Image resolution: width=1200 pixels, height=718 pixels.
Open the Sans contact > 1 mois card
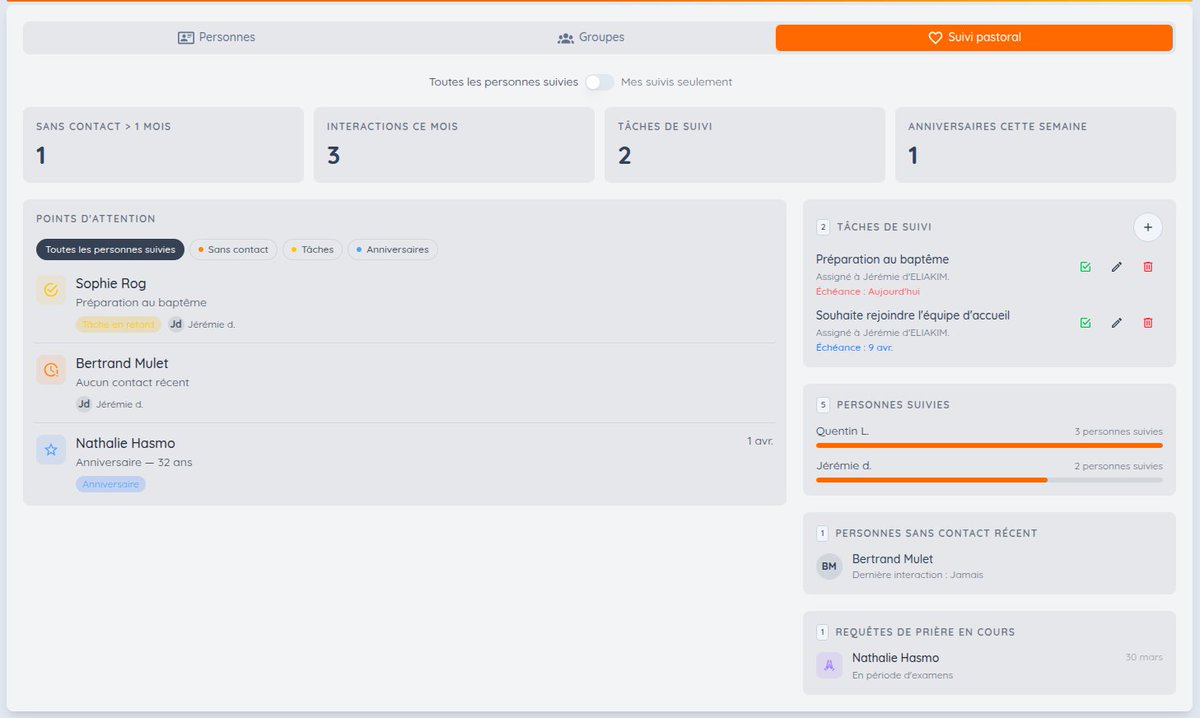tap(163, 145)
